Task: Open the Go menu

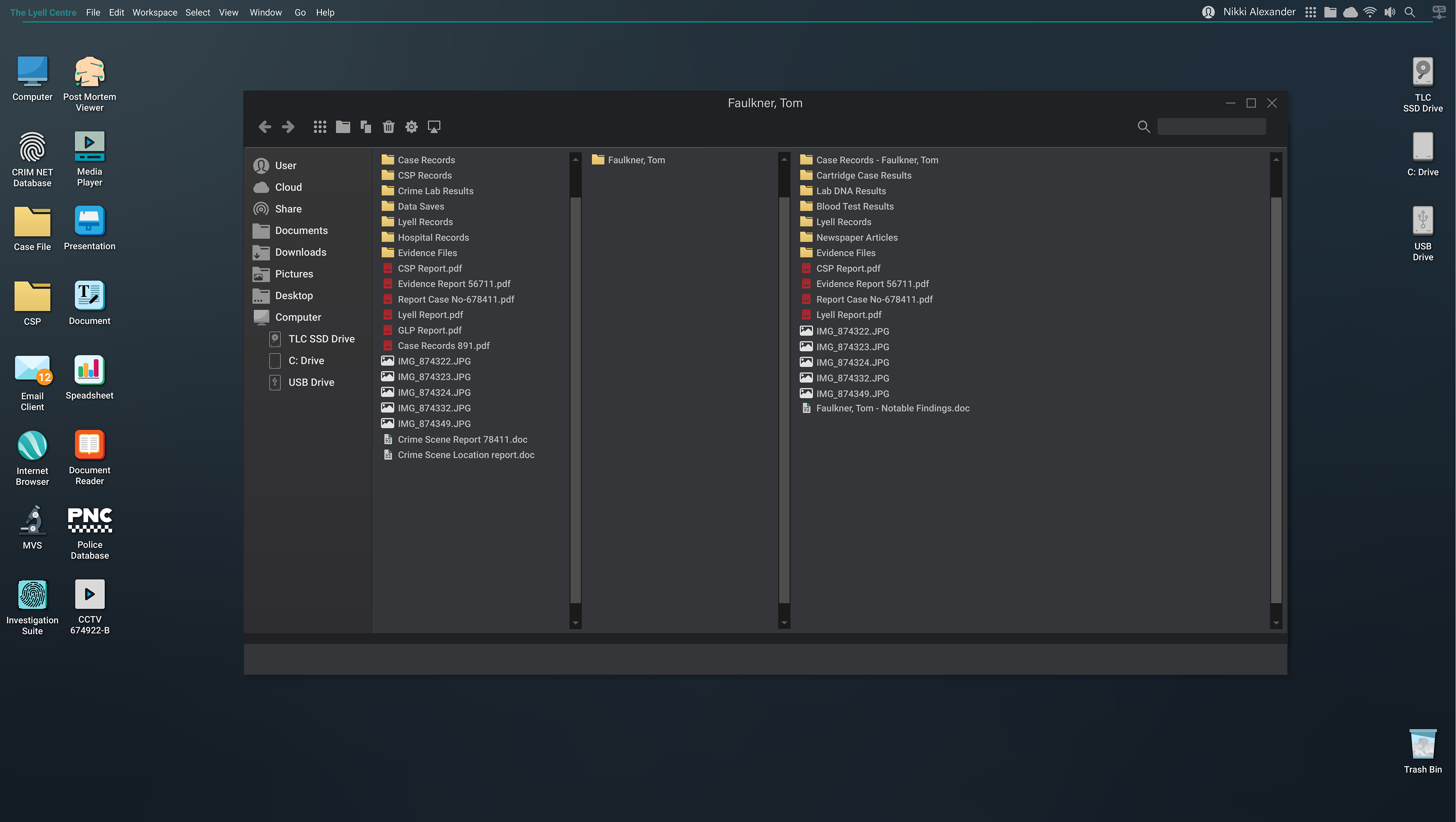Action: tap(300, 13)
